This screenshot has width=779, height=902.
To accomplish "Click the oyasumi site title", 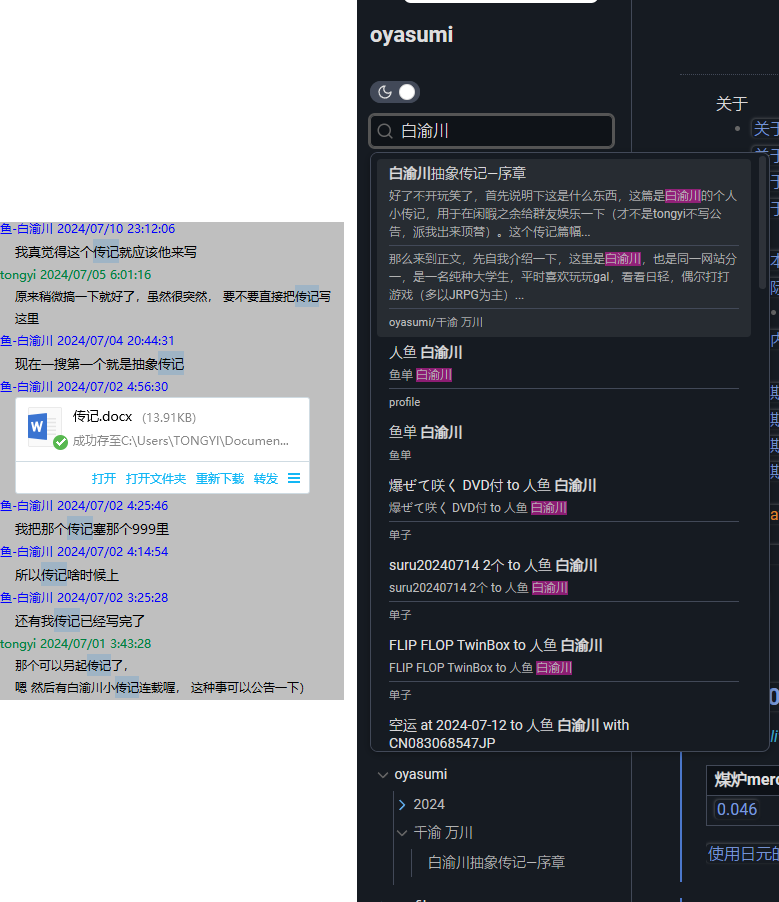I will tap(411, 35).
